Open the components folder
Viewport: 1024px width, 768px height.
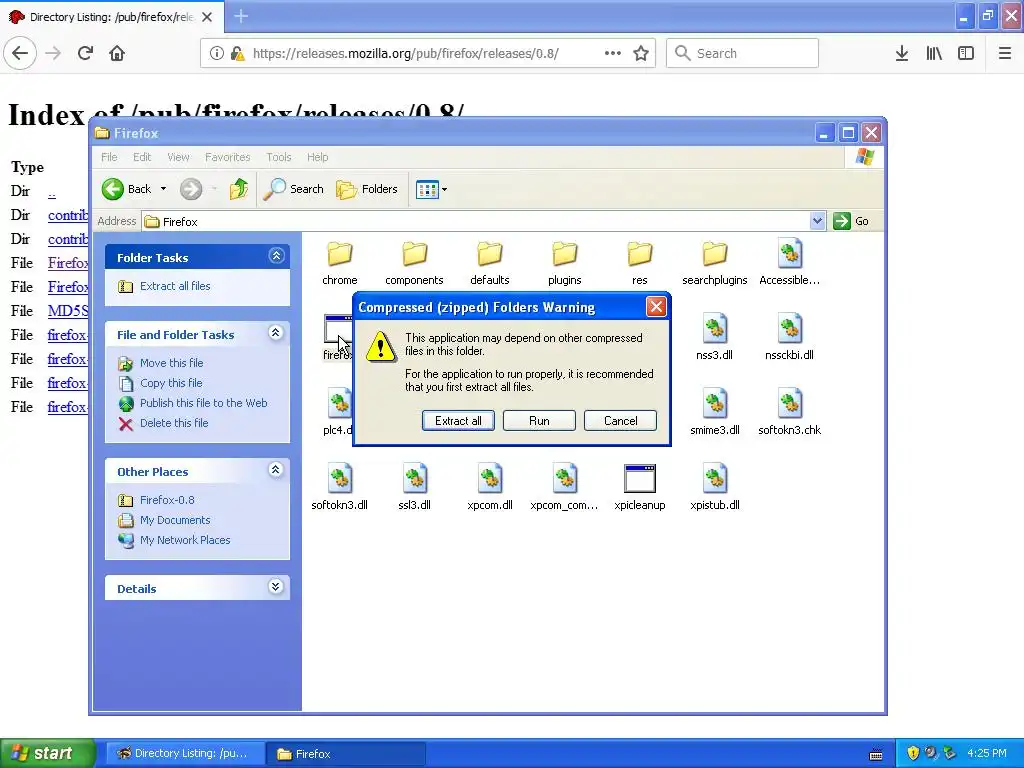click(414, 263)
